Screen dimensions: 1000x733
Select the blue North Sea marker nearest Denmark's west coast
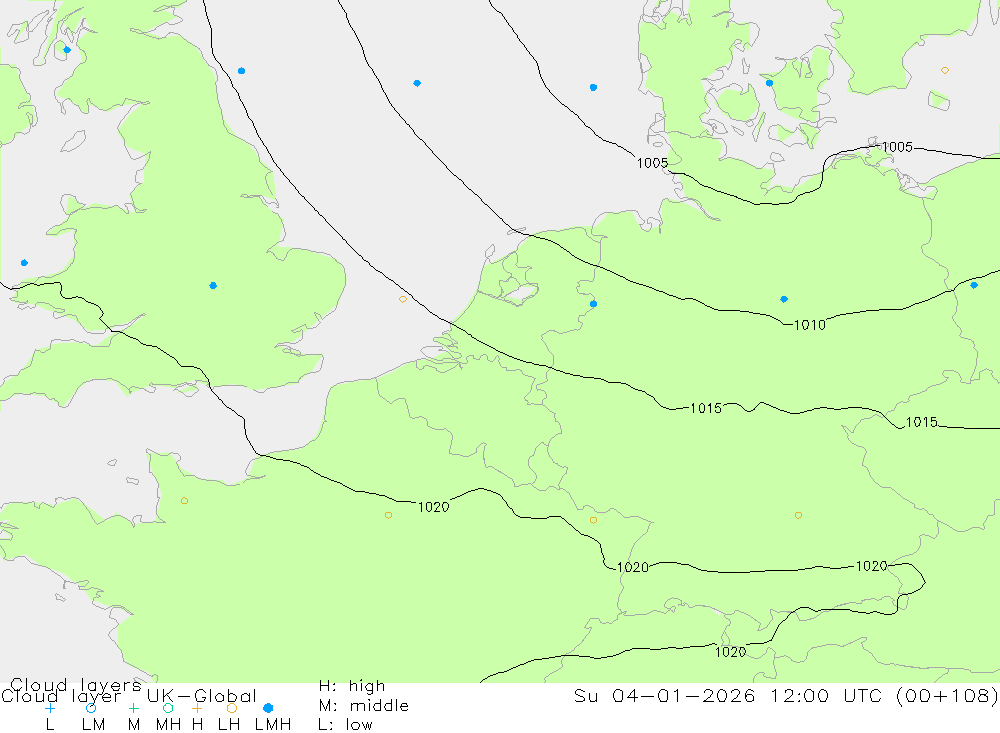pyautogui.click(x=593, y=87)
